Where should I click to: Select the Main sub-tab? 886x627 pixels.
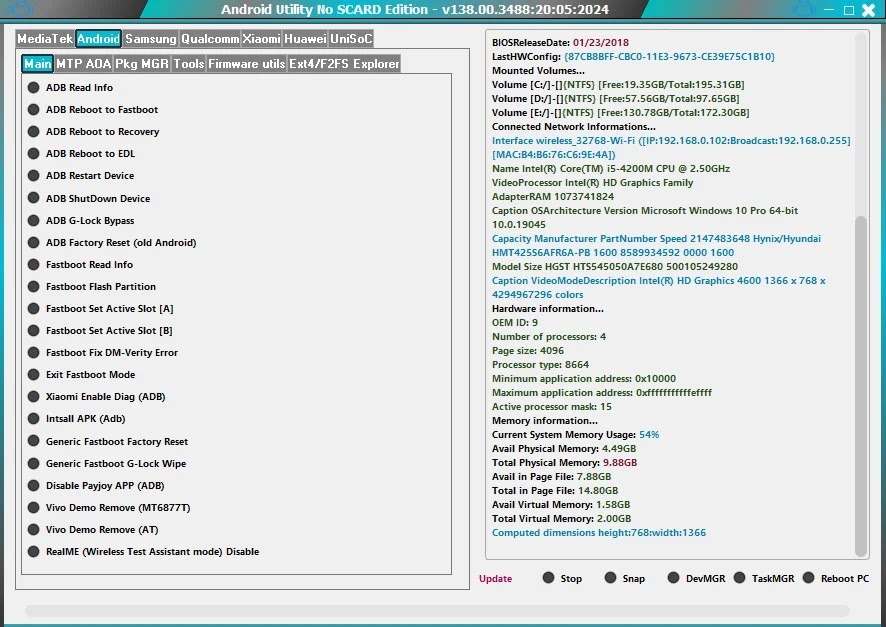(37, 64)
